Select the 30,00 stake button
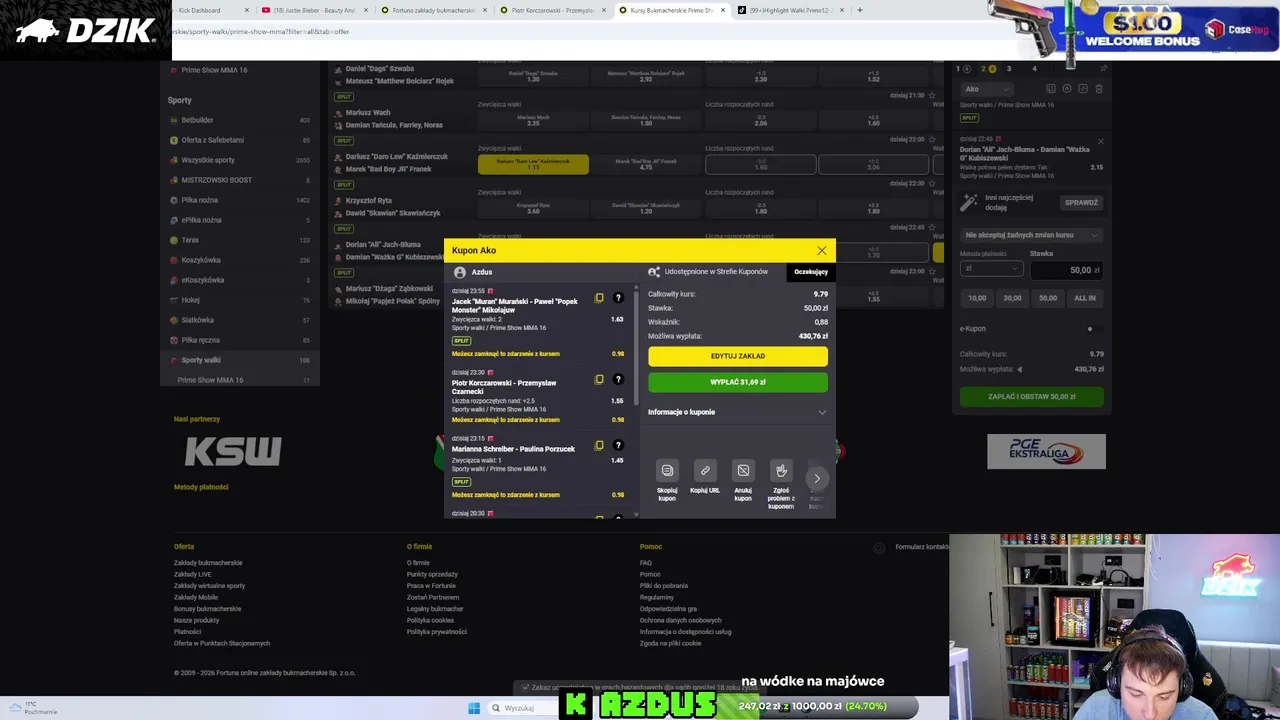The image size is (1280, 720). [x=1013, y=298]
